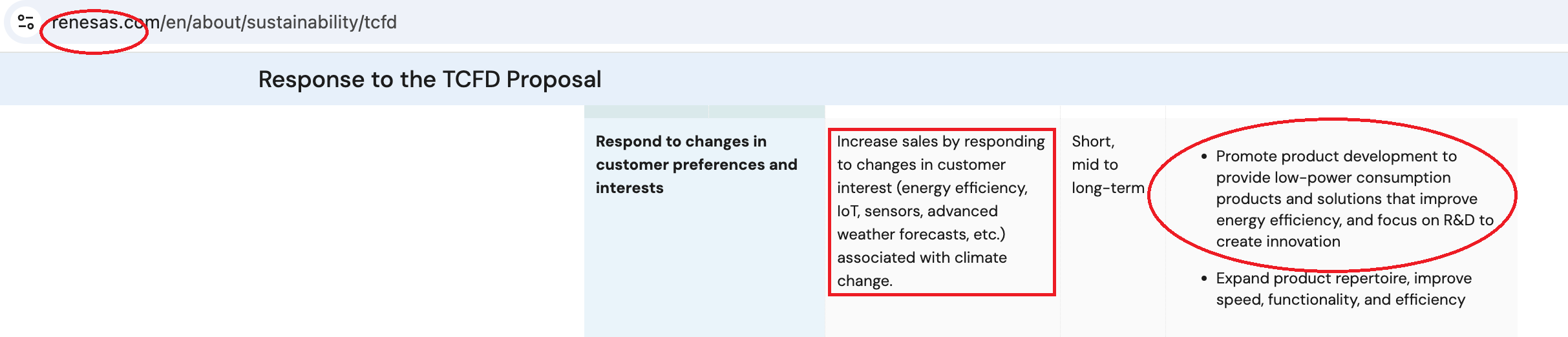
Task: Click the "Short," timeframe text
Action: click(x=1092, y=141)
